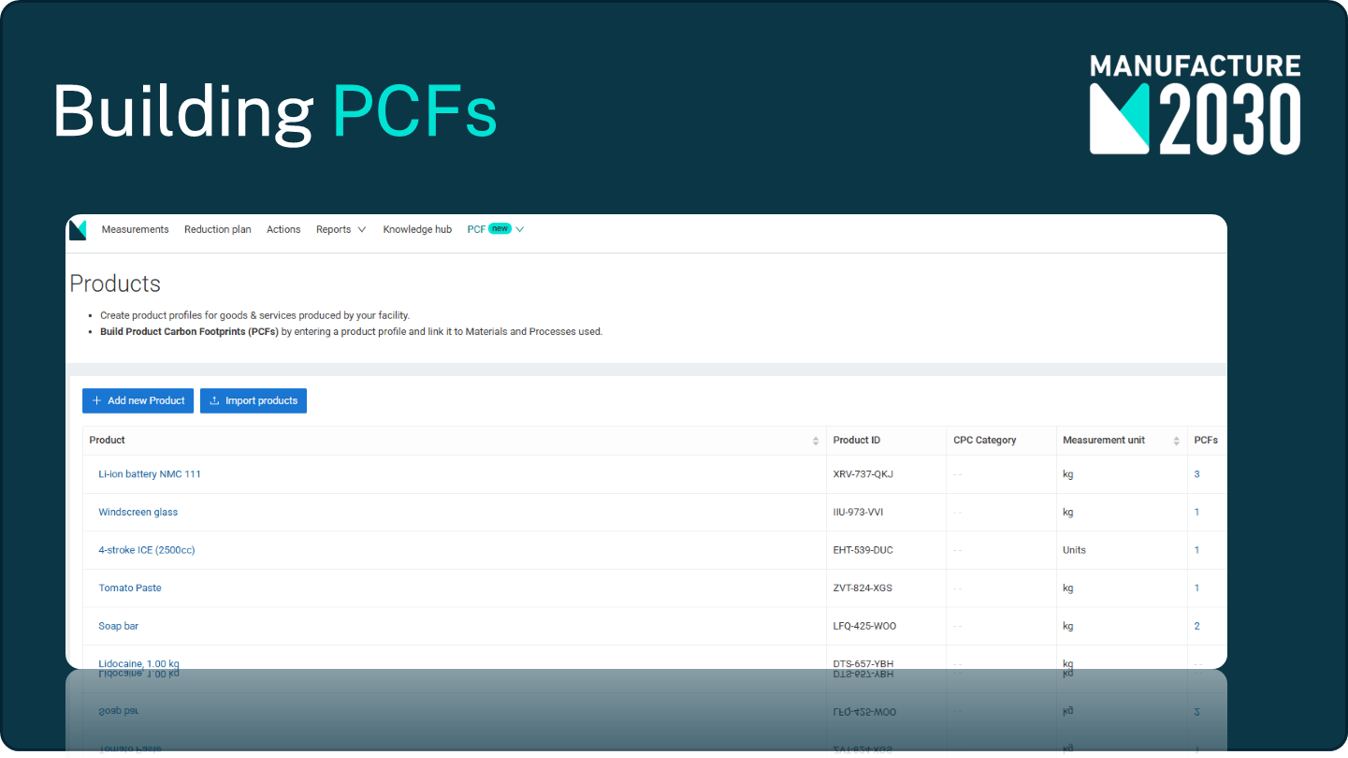Go to Reduction plan
The height and width of the screenshot is (758, 1348).
click(217, 230)
